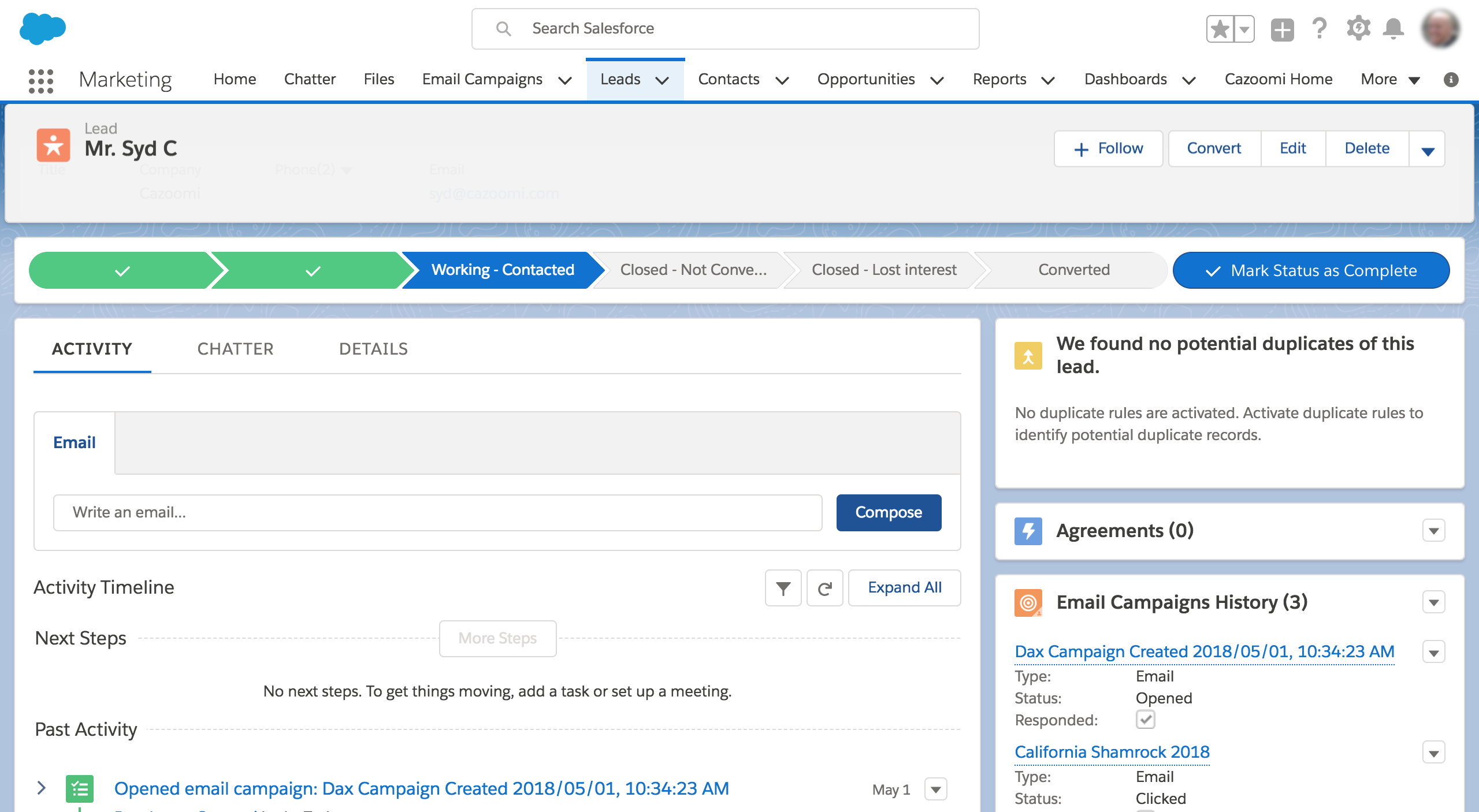Screen dimensions: 1479x812
Task: Open the Reports nav chevron
Action: coord(1048,80)
